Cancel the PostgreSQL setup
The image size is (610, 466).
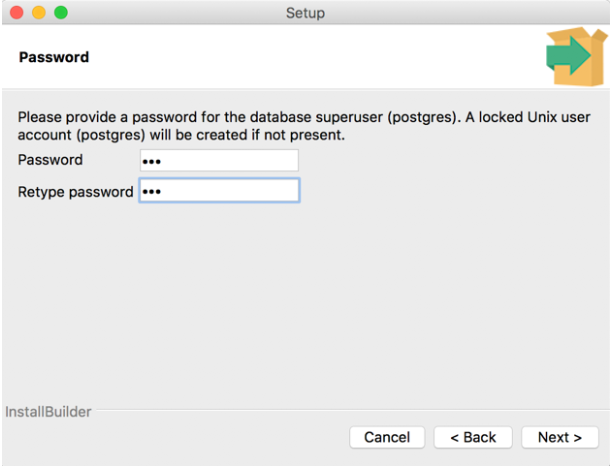pyautogui.click(x=387, y=437)
